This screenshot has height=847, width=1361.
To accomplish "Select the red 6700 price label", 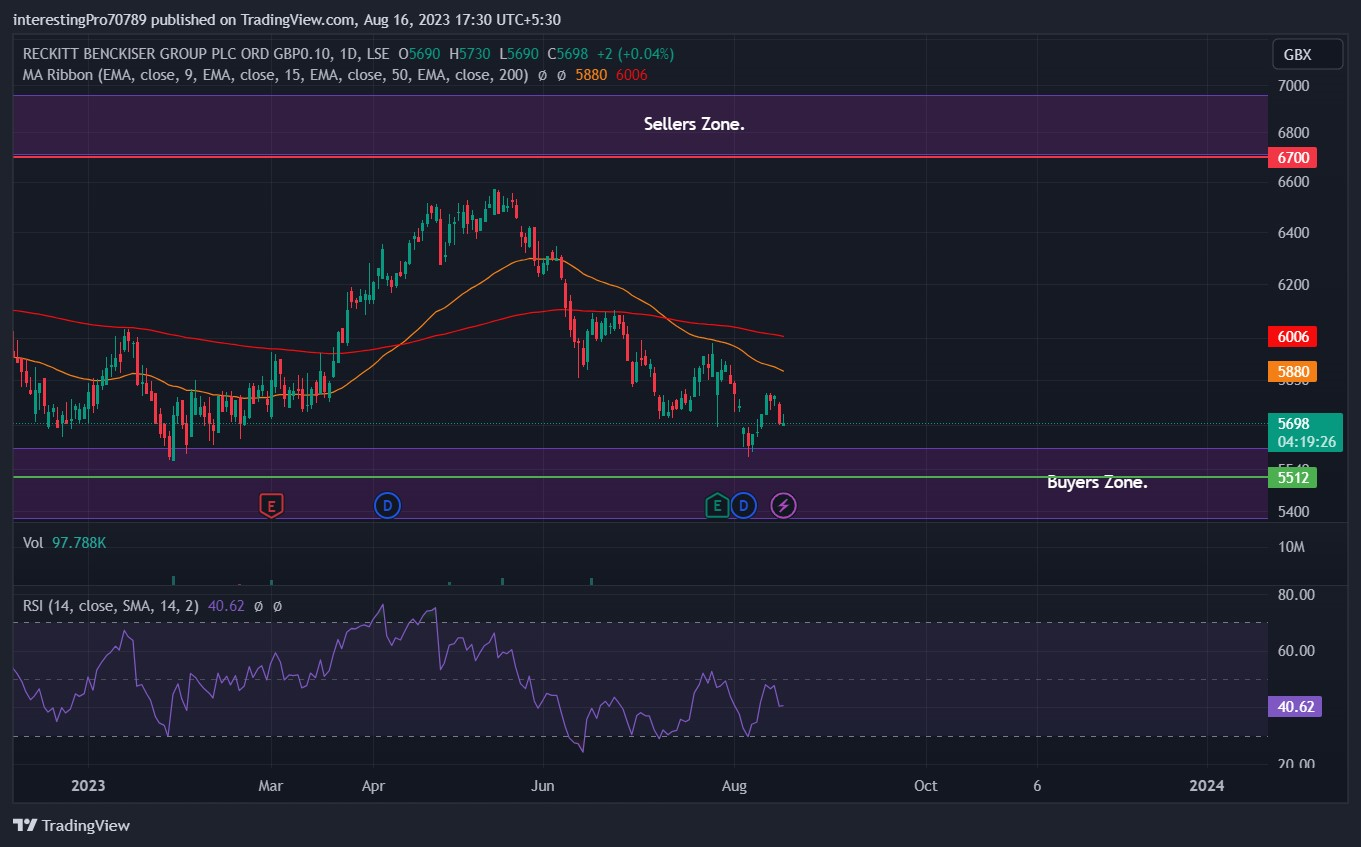I will pyautogui.click(x=1293, y=157).
